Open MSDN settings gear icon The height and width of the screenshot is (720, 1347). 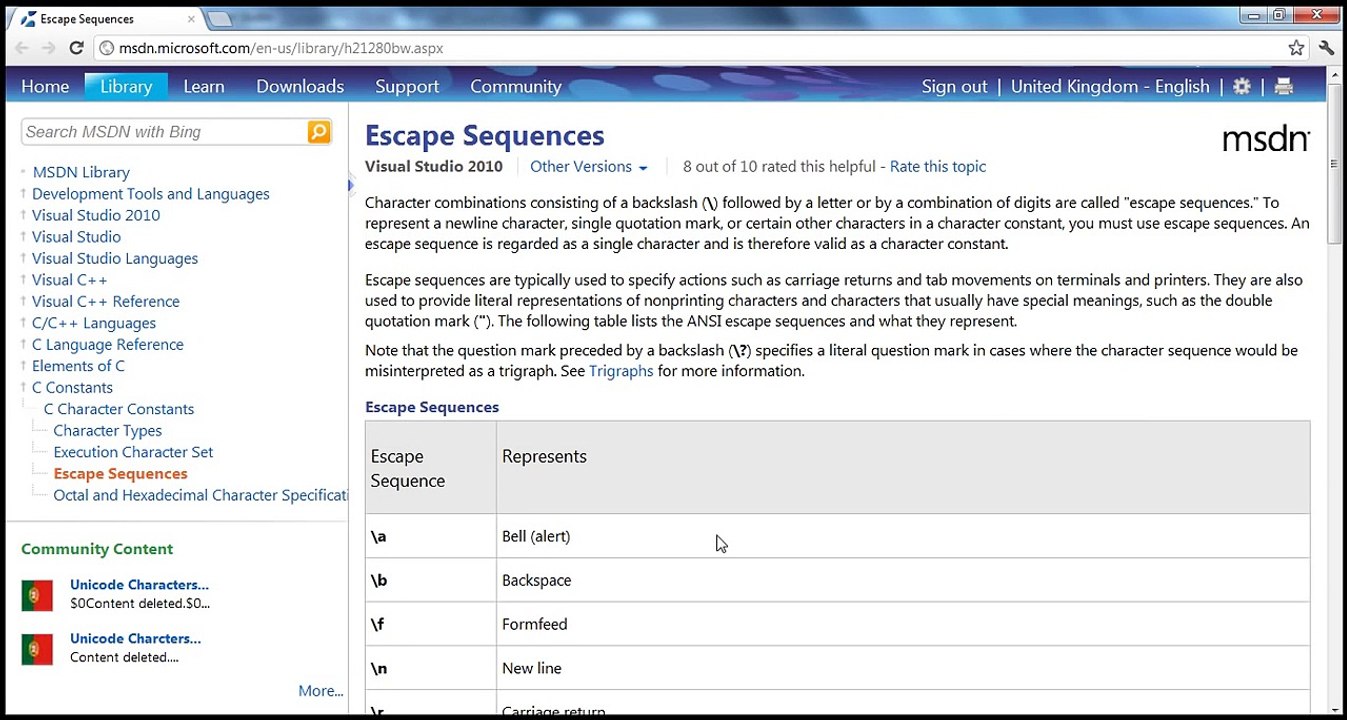point(1242,86)
